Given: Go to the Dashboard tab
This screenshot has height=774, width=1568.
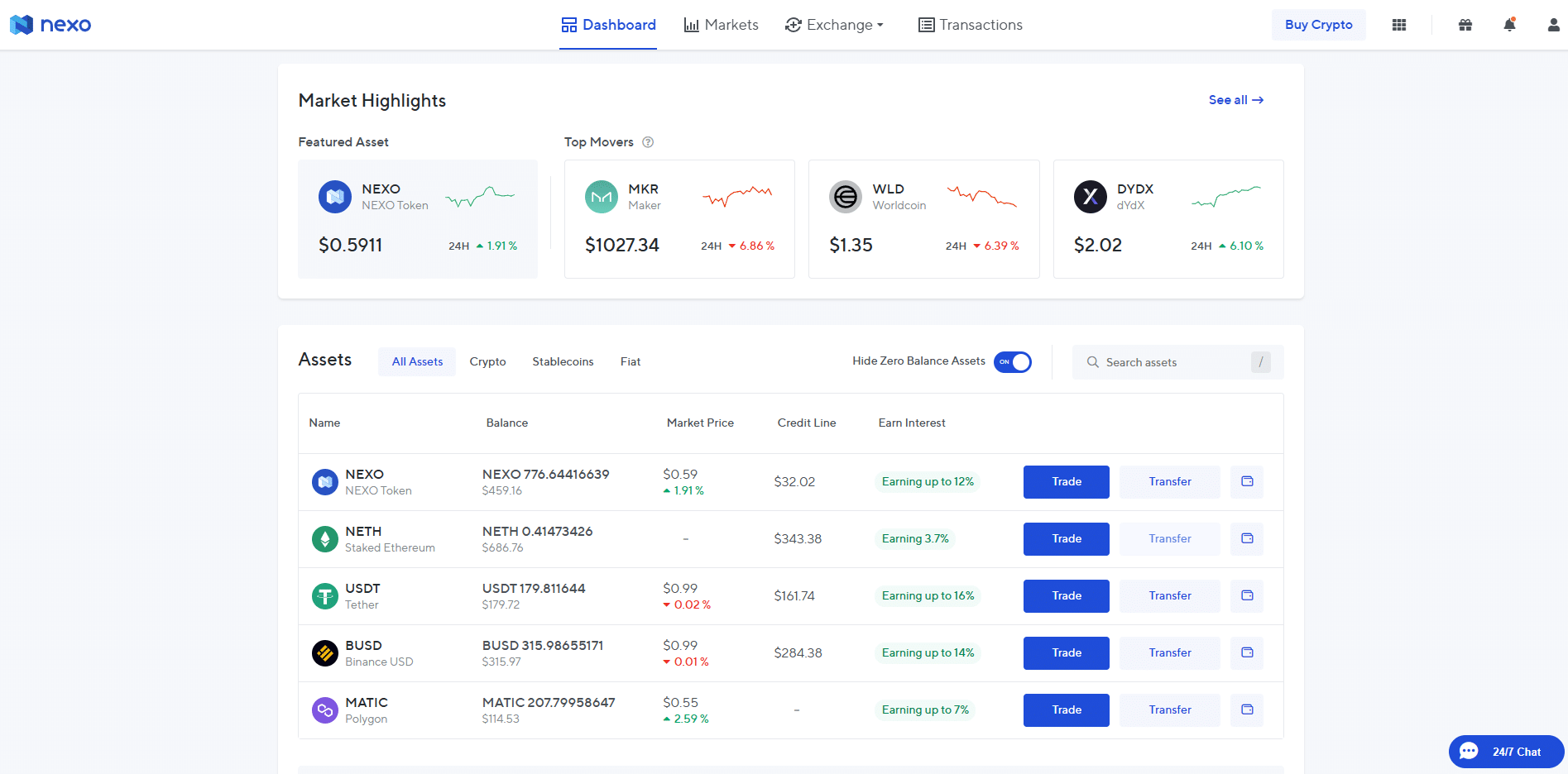Looking at the screenshot, I should 608,25.
